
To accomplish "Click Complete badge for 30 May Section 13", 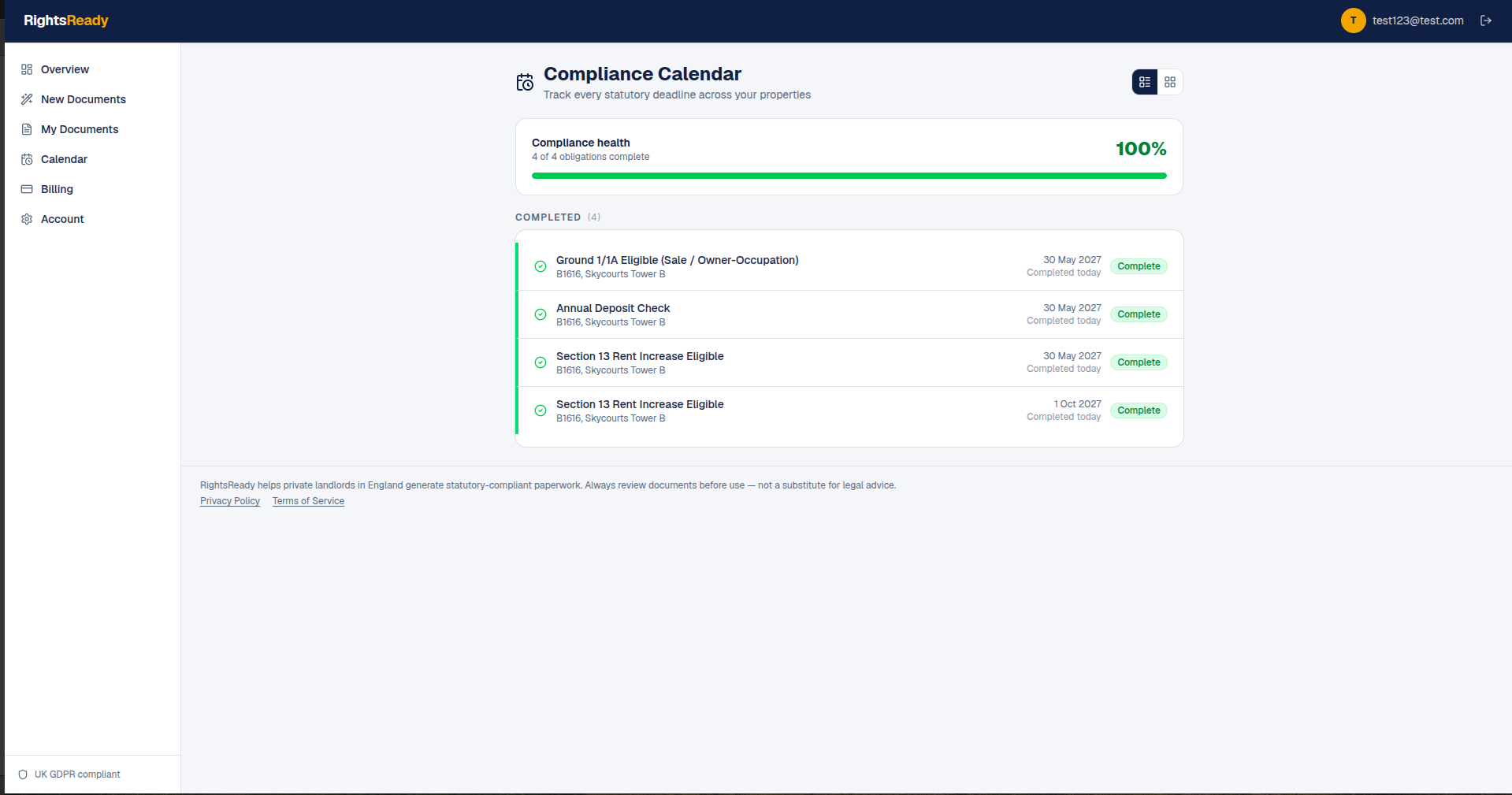I will point(1139,362).
